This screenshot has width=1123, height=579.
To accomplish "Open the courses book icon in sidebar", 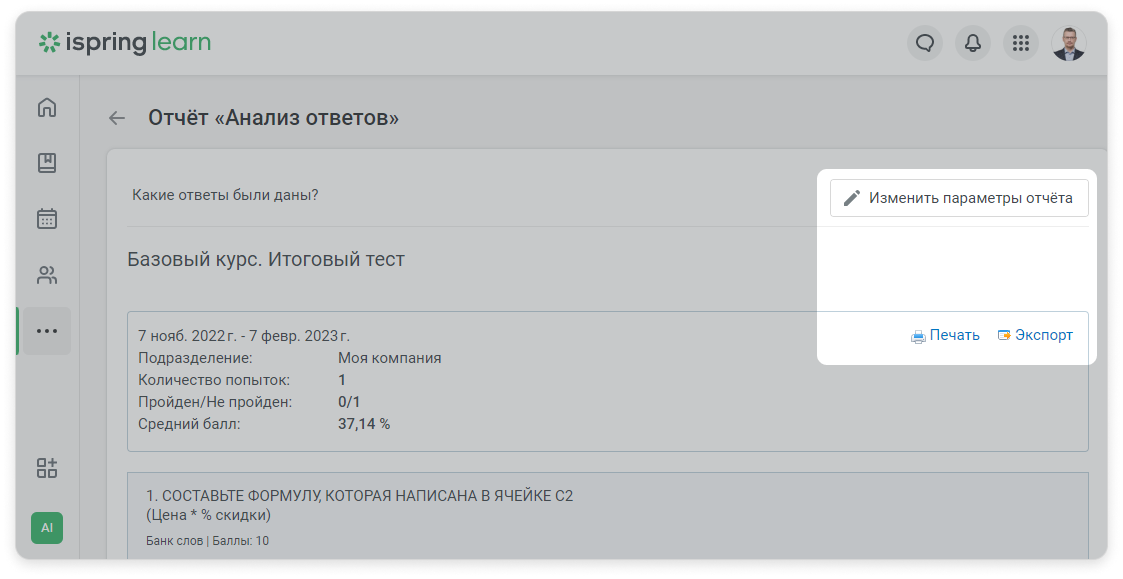I will 47,163.
